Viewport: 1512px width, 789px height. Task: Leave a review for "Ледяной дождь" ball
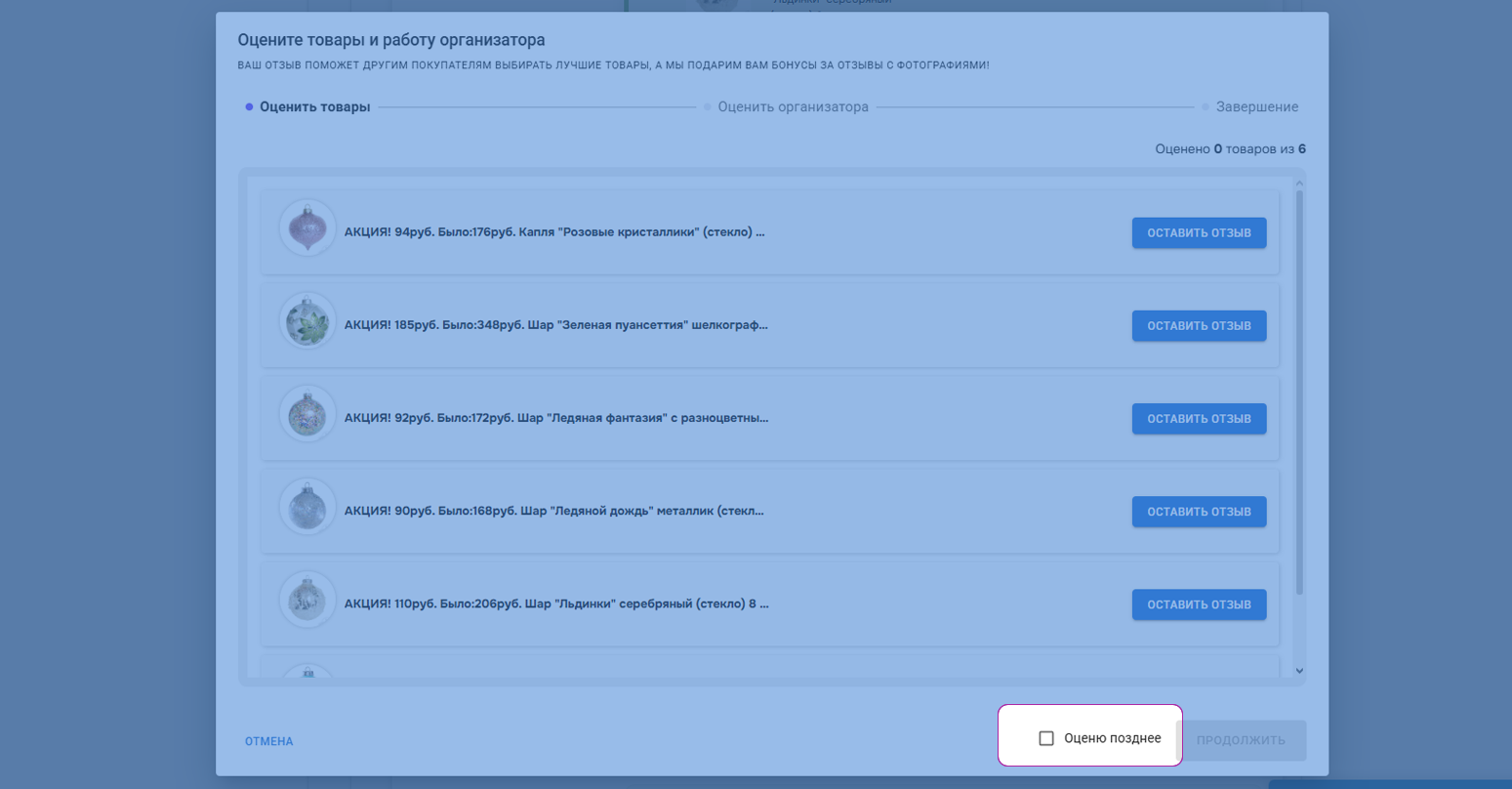coord(1199,512)
